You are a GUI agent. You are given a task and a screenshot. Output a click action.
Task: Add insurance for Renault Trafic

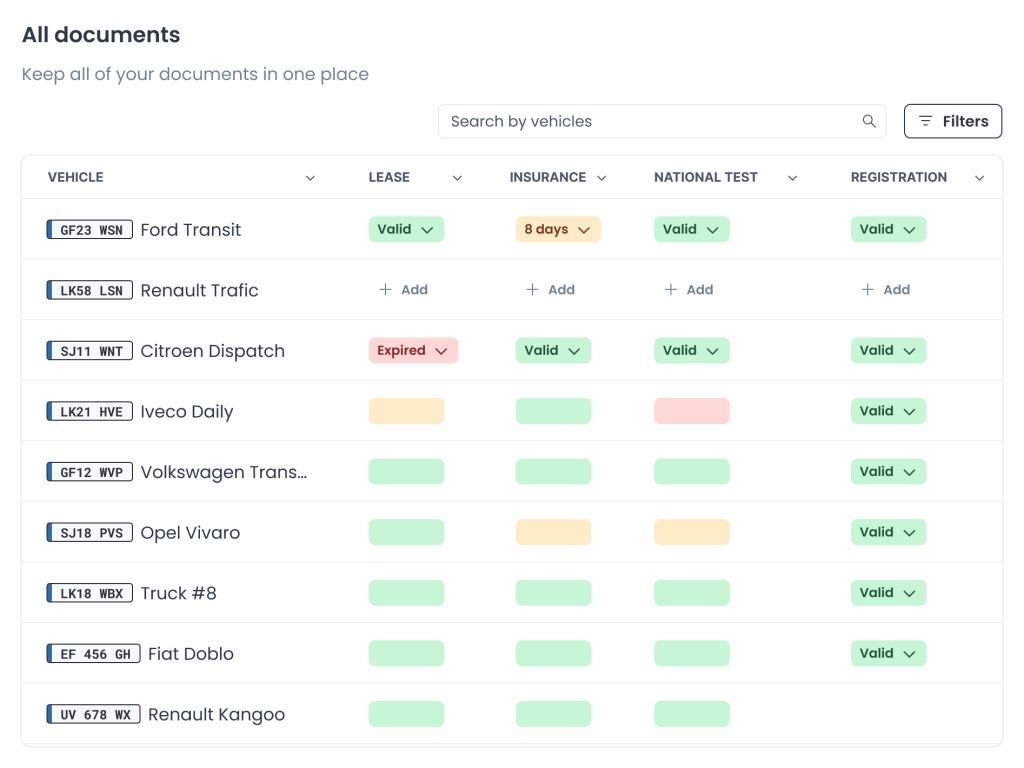550,290
